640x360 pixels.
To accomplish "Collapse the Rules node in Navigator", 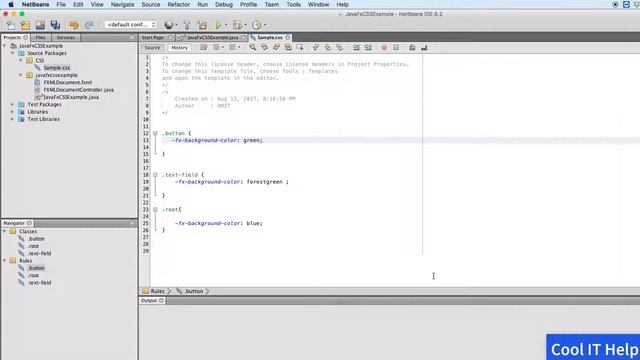I will [5, 261].
